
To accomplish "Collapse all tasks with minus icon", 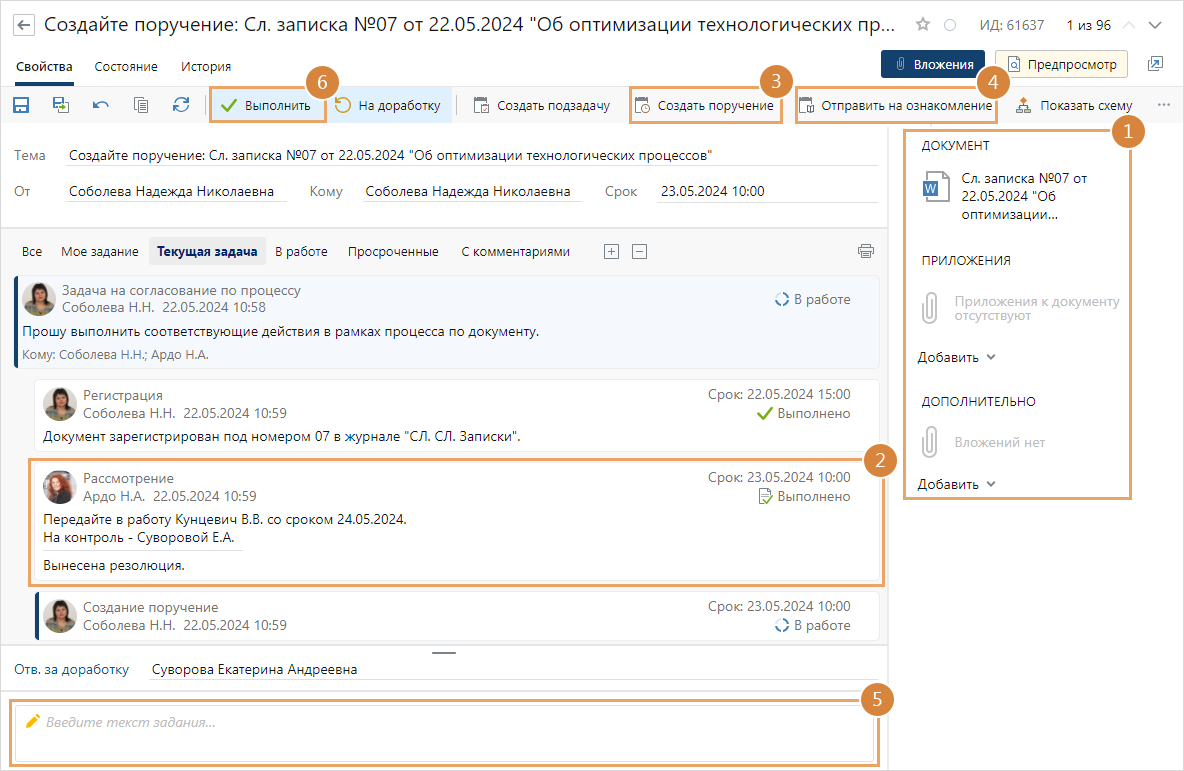I will (x=639, y=252).
